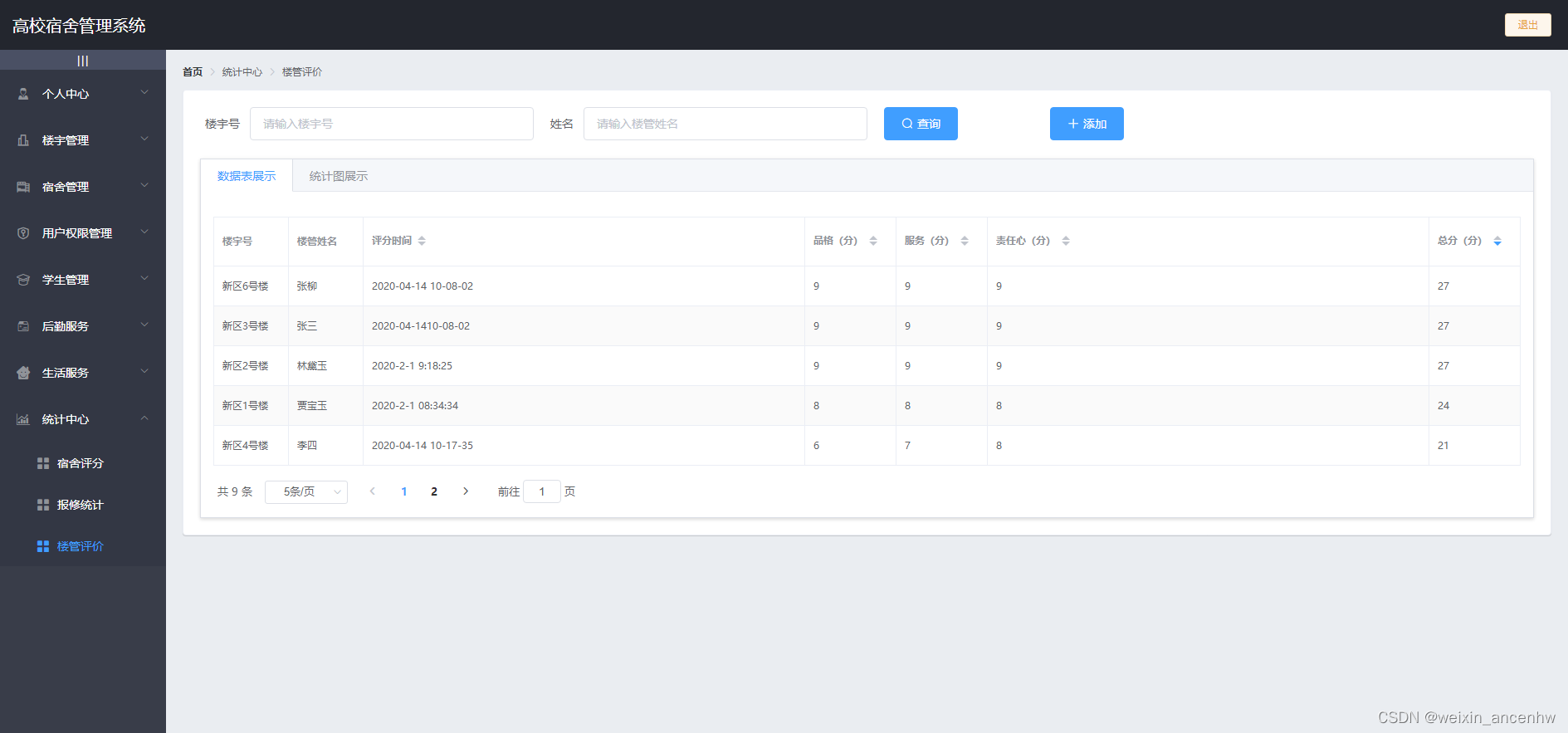Image resolution: width=1568 pixels, height=733 pixels.
Task: Focus the 姓名 input field
Action: pos(725,124)
